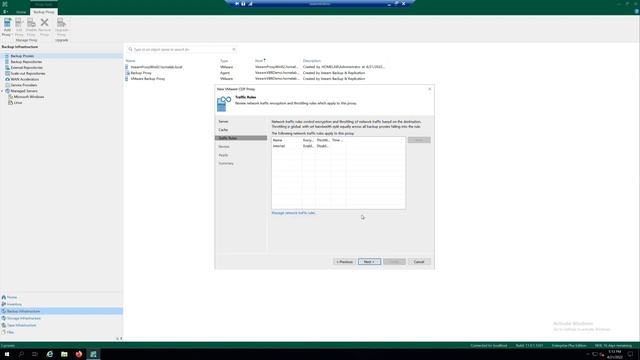The image size is (640, 360).
Task: Select the Backup Proxy ribbon tab
Action: point(44,12)
